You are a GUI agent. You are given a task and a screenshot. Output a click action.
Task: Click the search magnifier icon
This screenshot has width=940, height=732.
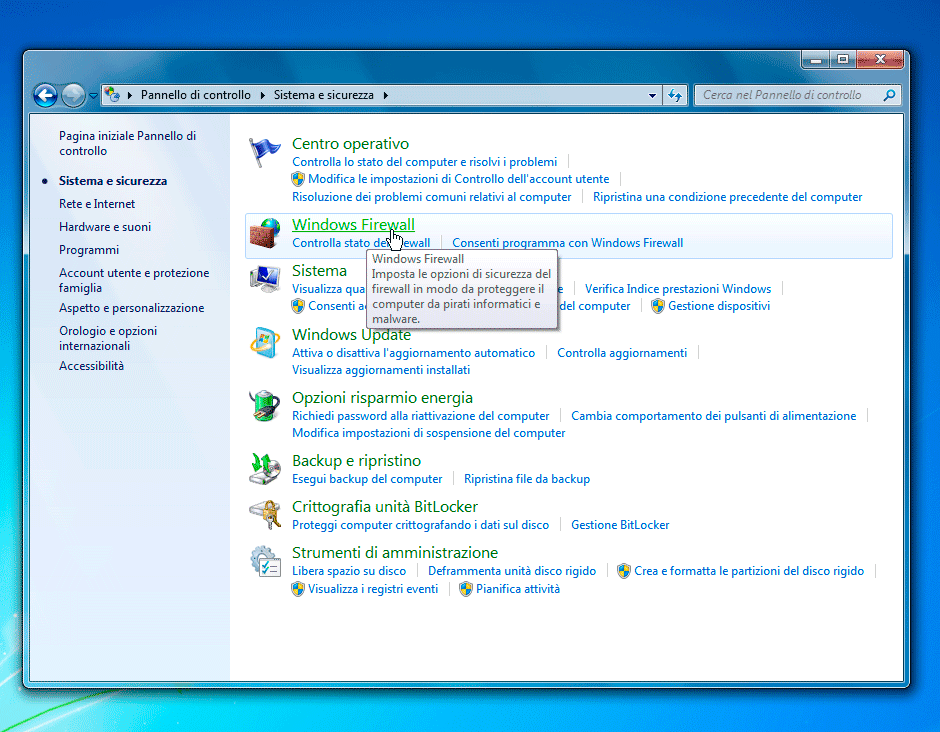[x=889, y=95]
